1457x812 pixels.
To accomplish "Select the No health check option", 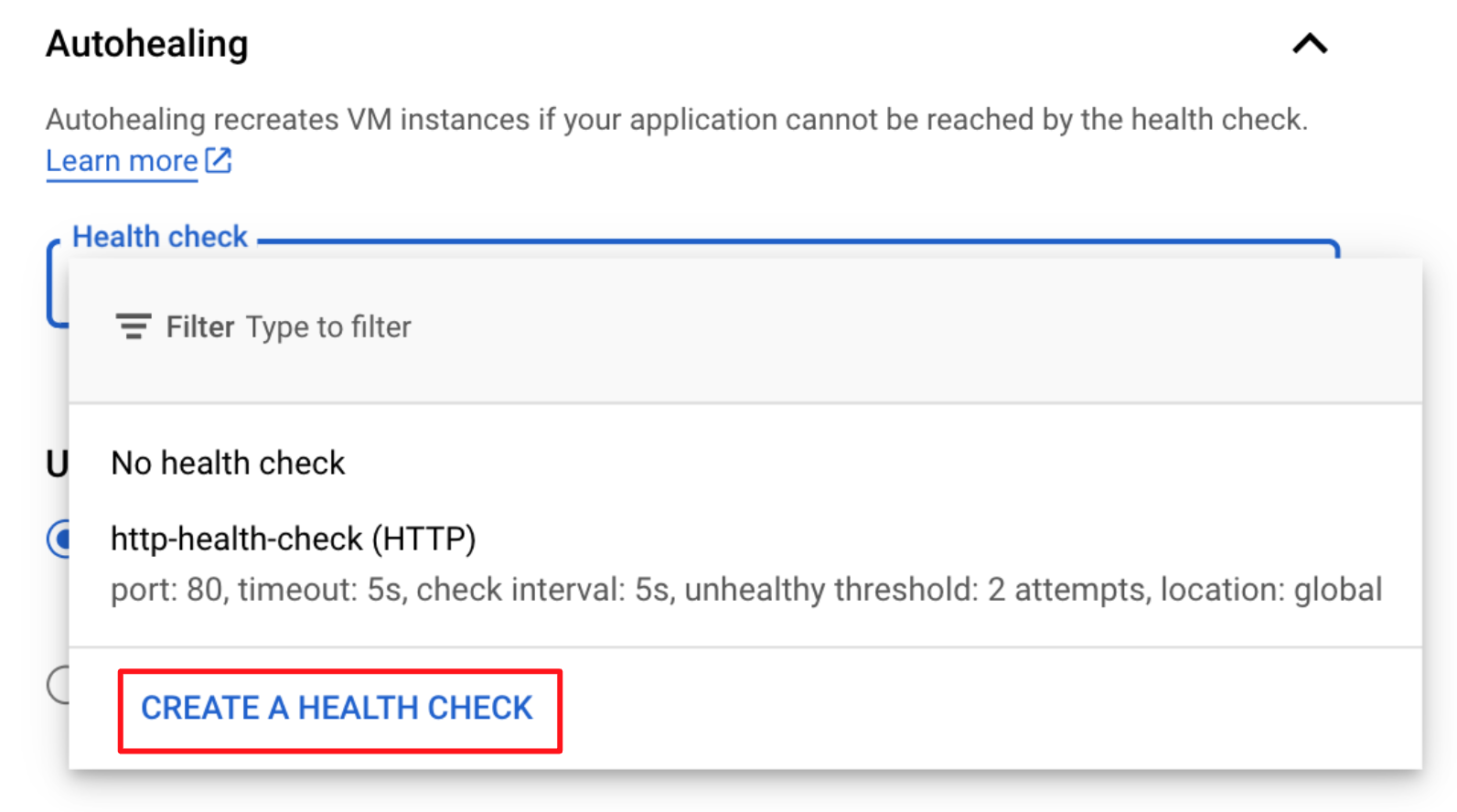I will (228, 464).
